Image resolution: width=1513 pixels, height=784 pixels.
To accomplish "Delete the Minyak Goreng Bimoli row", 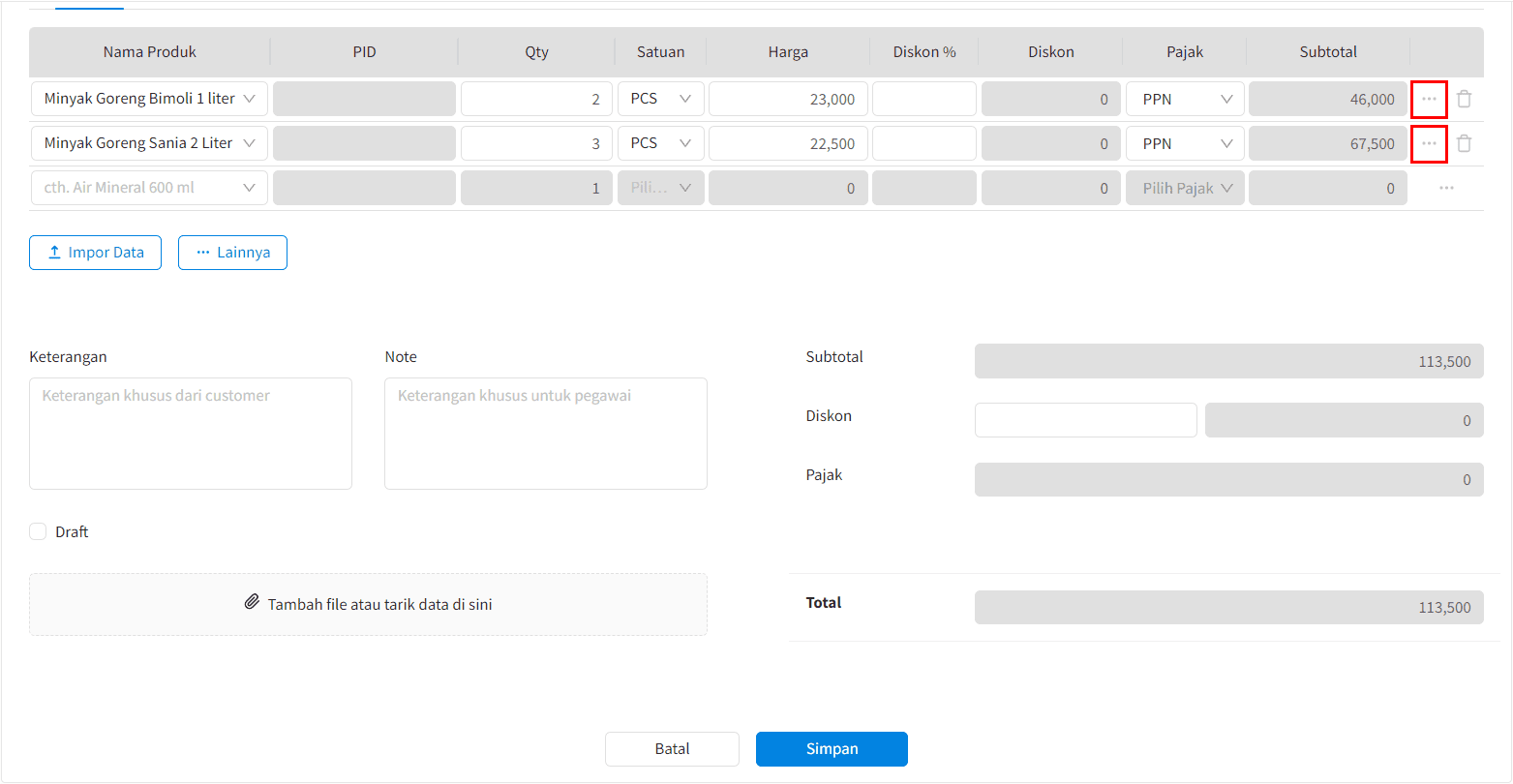I will 1465,99.
